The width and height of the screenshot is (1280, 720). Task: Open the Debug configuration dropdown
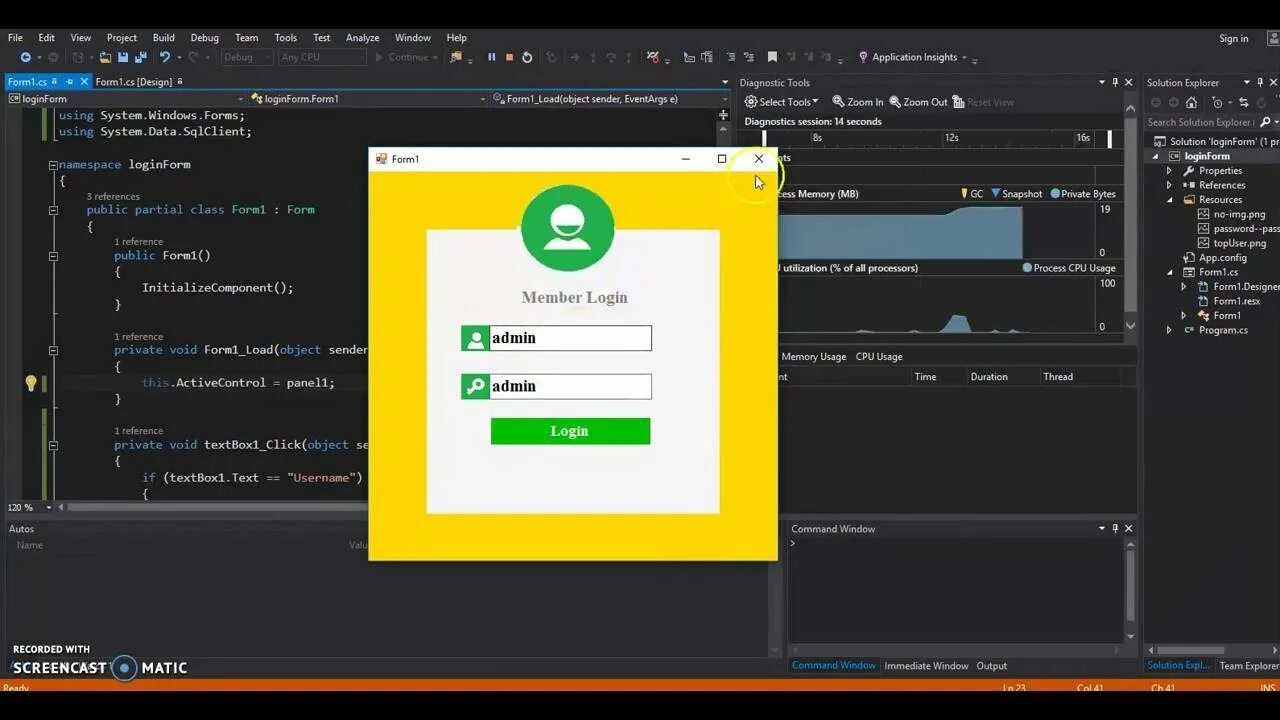pos(245,58)
